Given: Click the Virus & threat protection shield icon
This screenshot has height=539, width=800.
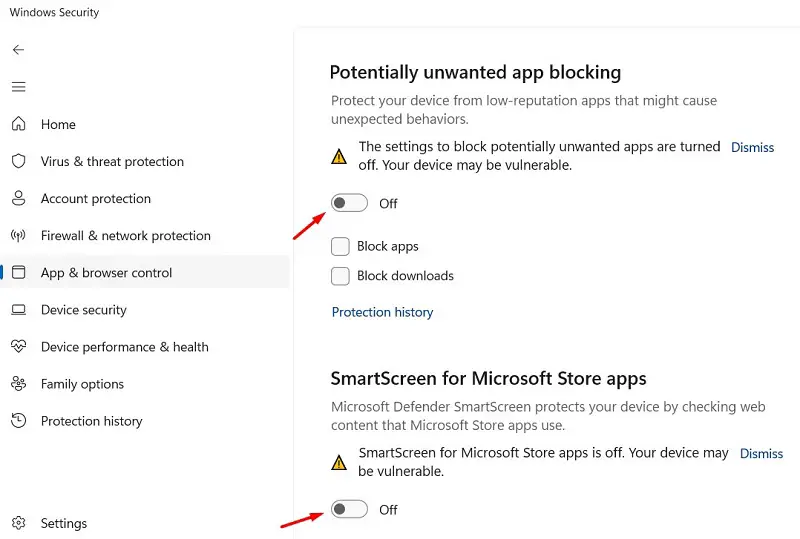Looking at the screenshot, I should pyautogui.click(x=18, y=161).
